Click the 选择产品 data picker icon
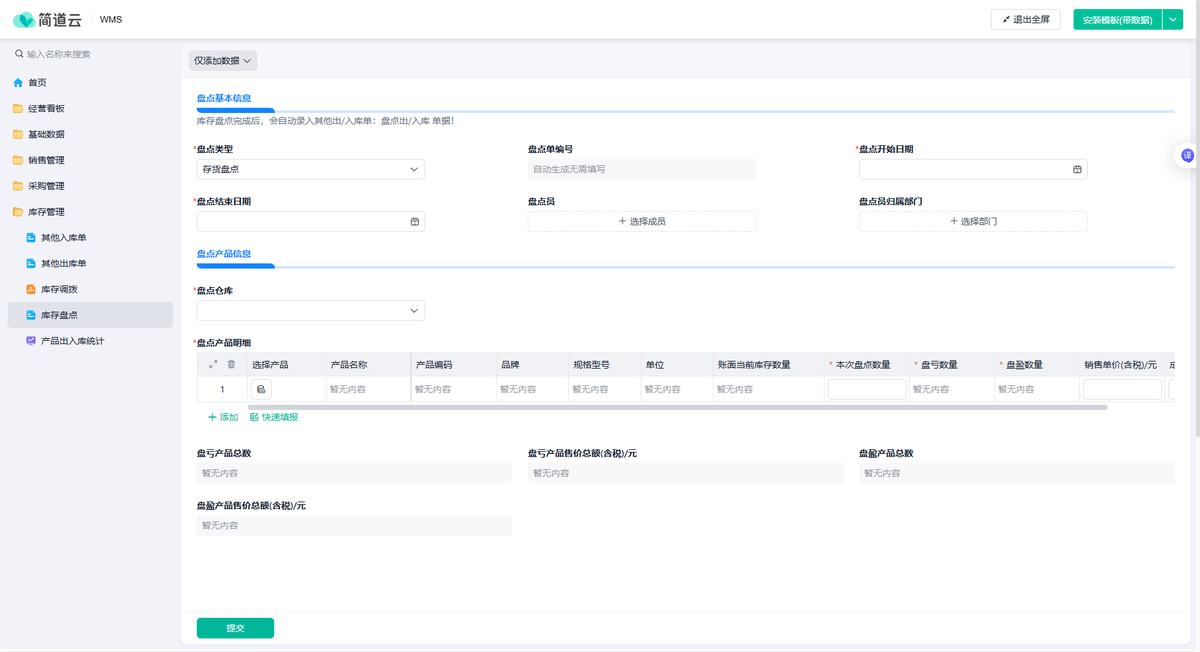The width and height of the screenshot is (1200, 652). [x=261, y=389]
